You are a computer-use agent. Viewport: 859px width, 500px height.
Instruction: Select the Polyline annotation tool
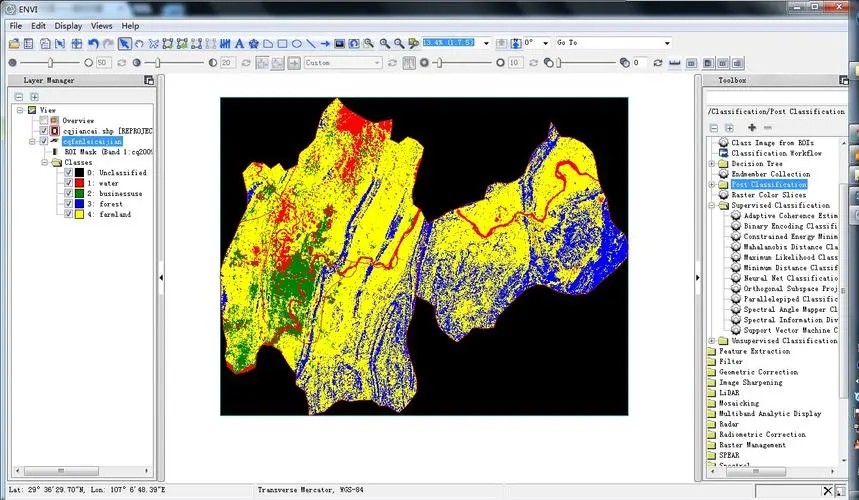(311, 43)
